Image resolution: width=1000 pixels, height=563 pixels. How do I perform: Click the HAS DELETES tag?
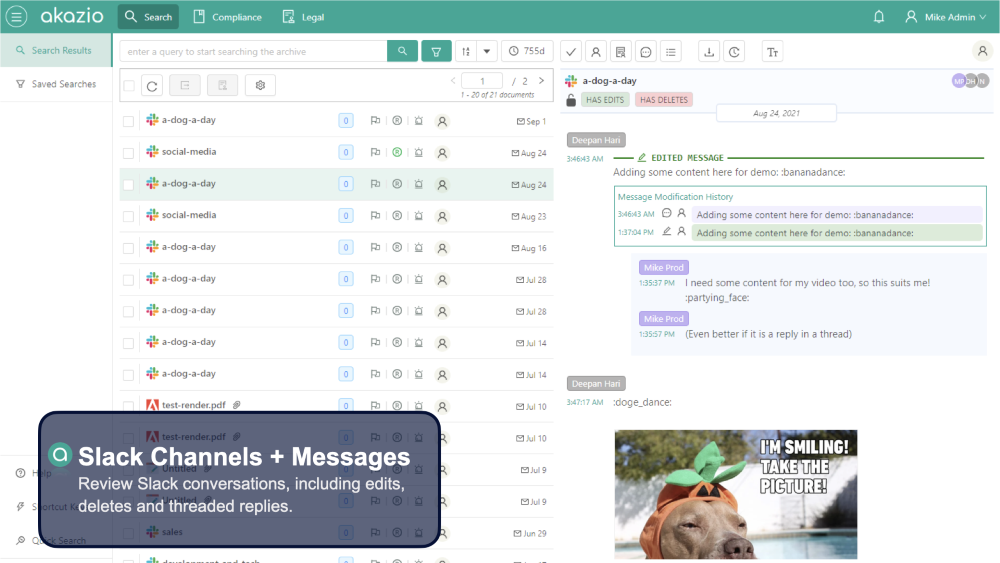pos(664,99)
